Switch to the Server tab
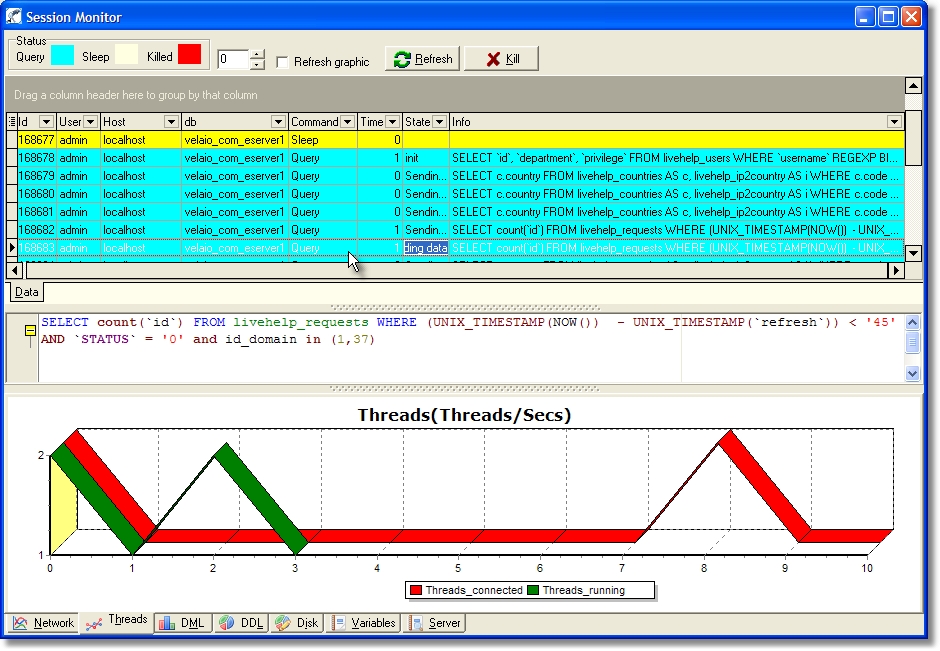Viewport: 940px width, 651px height. click(436, 623)
